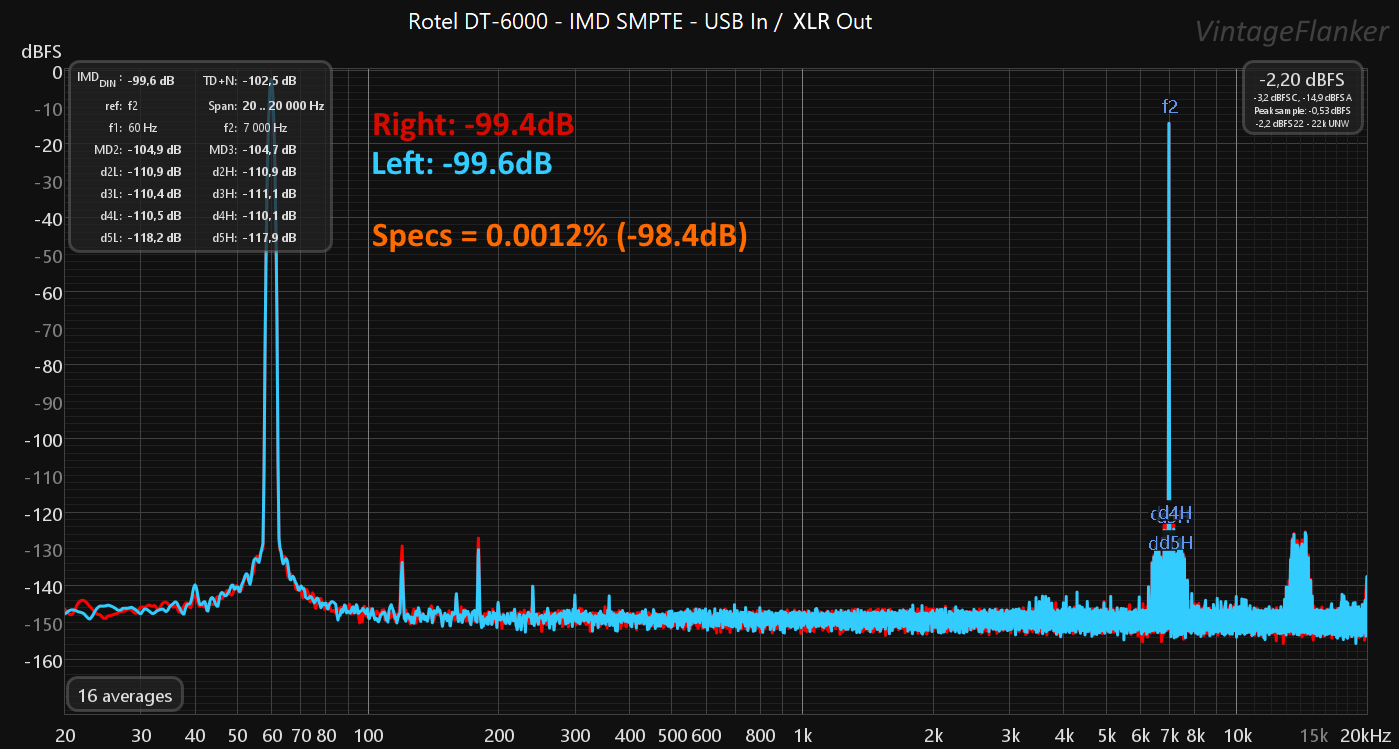
Task: Click the "-30" label on the dBFS axis
Action: click(48, 182)
